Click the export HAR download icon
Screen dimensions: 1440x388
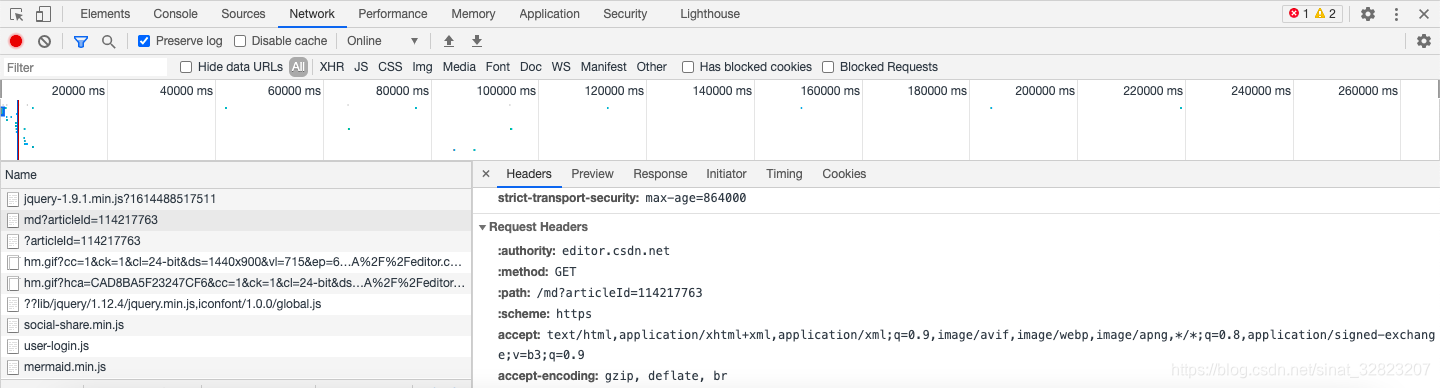coord(477,41)
